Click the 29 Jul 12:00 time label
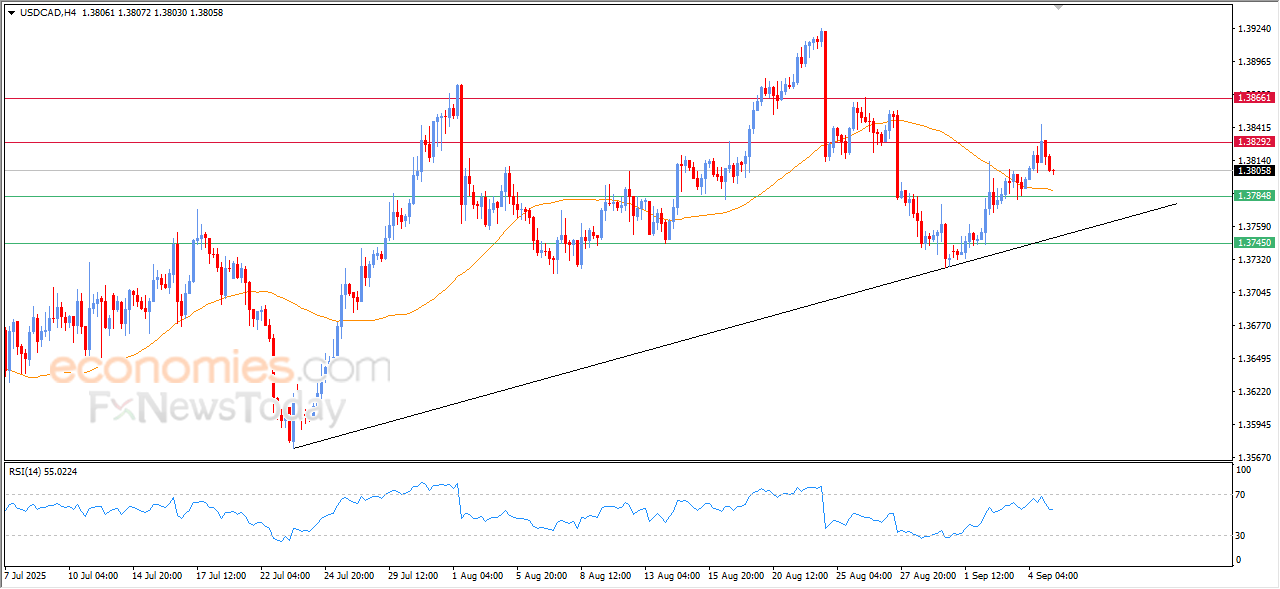1280x589 pixels. tap(413, 576)
